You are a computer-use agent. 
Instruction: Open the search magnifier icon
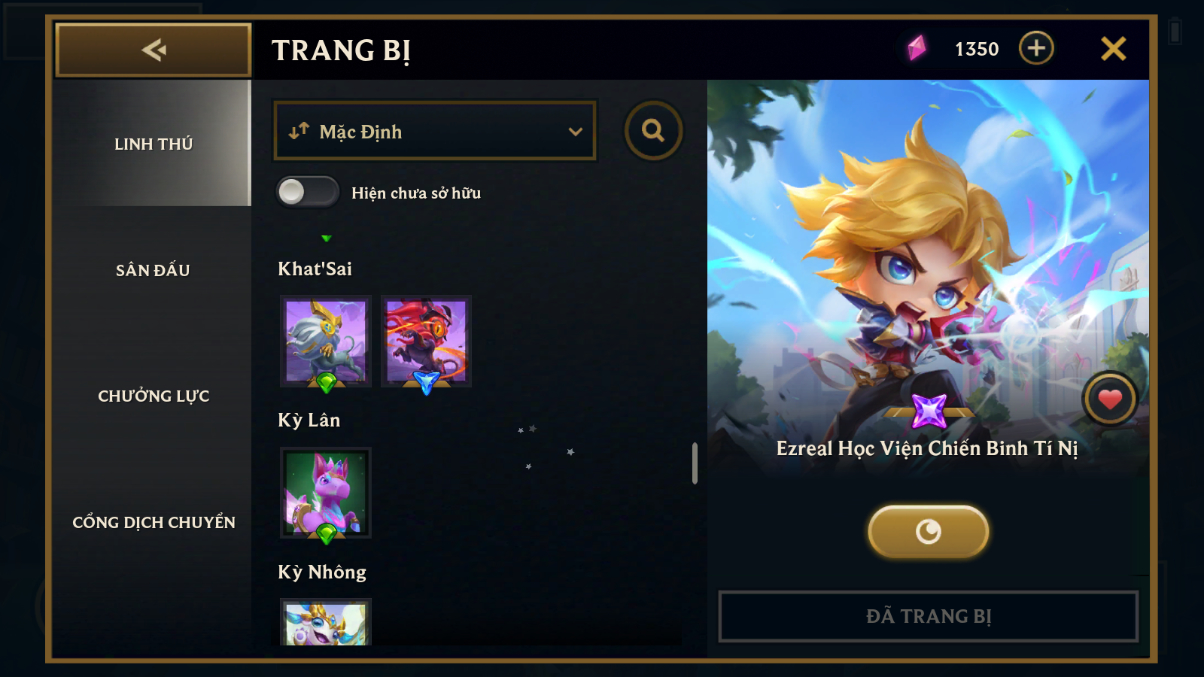[654, 131]
